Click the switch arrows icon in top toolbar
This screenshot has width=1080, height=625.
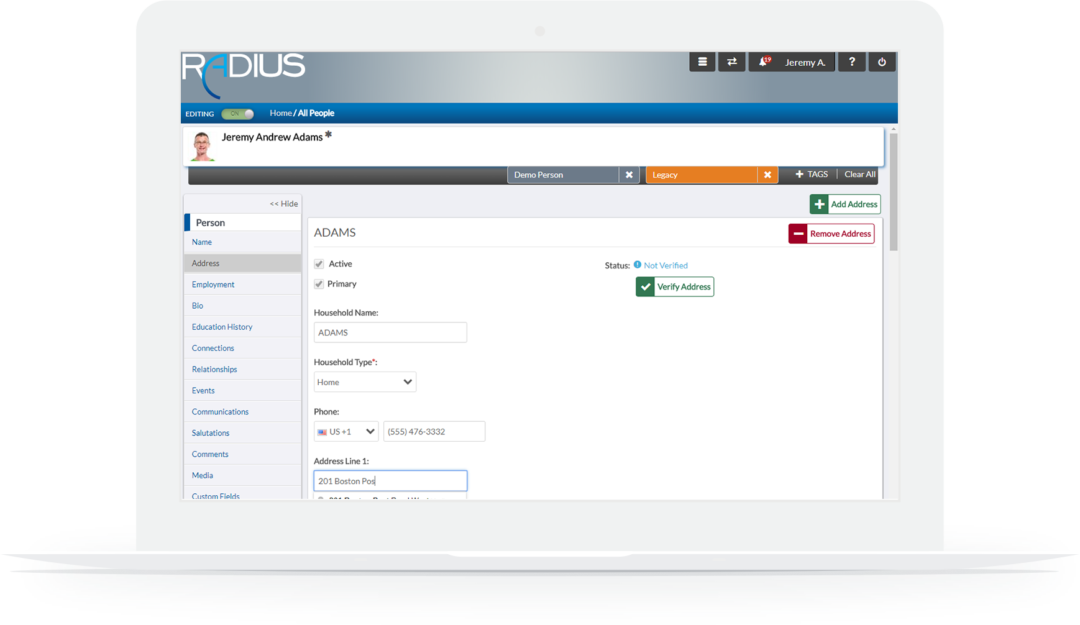(731, 61)
